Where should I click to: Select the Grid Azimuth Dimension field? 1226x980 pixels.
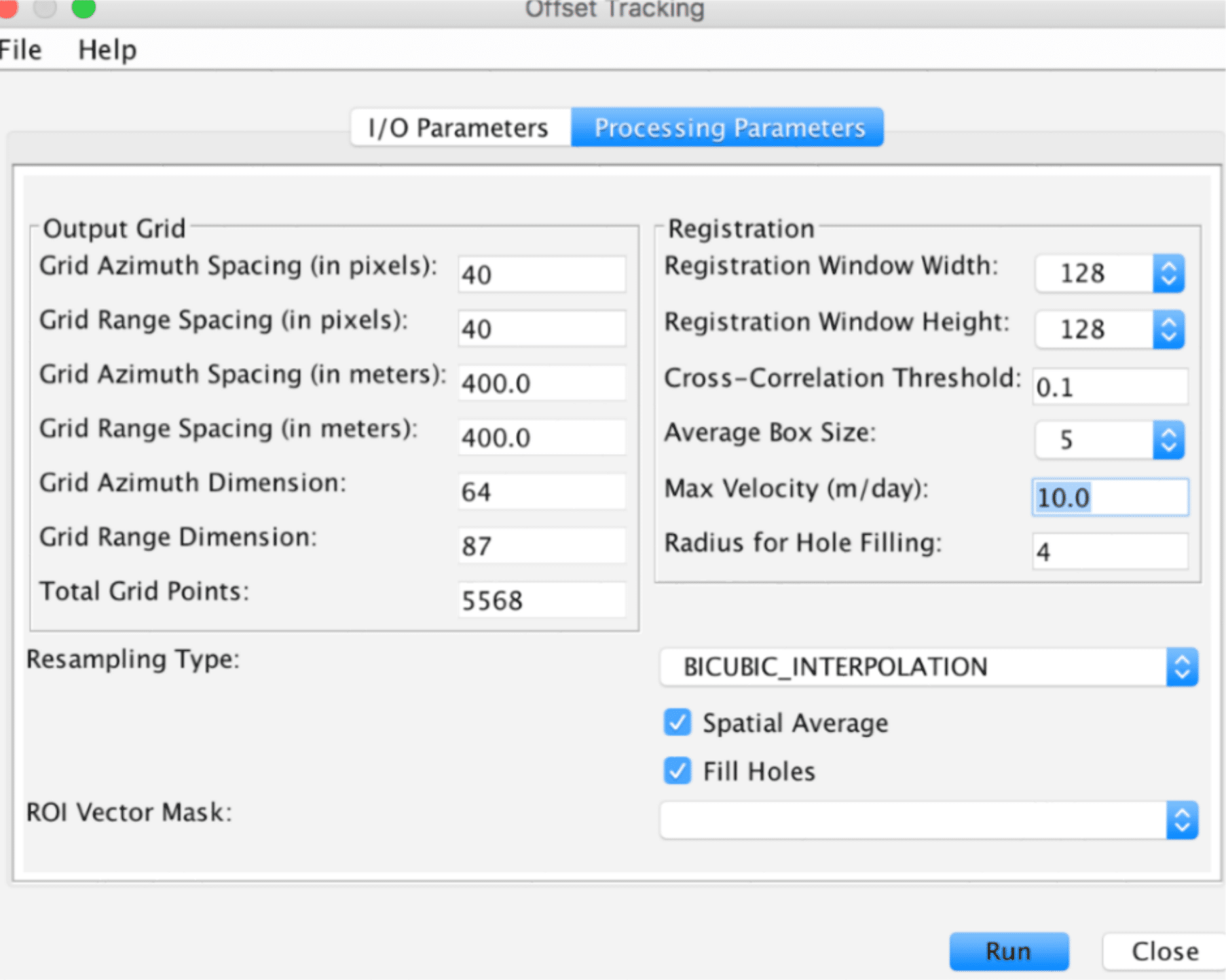pos(542,491)
